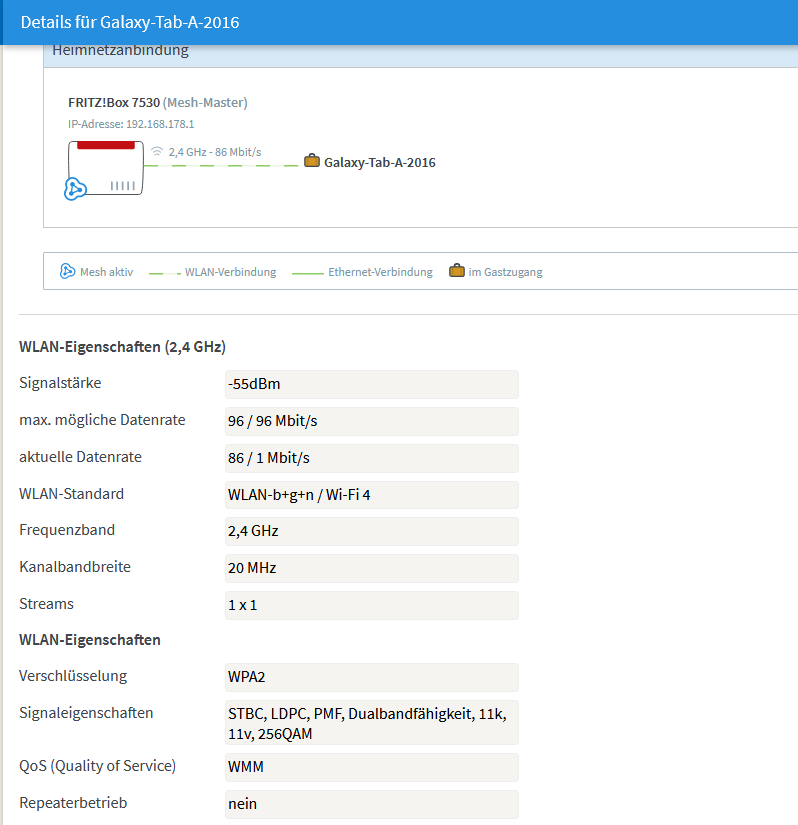
Task: Click the Verschlüsselung label
Action: click(x=73, y=676)
